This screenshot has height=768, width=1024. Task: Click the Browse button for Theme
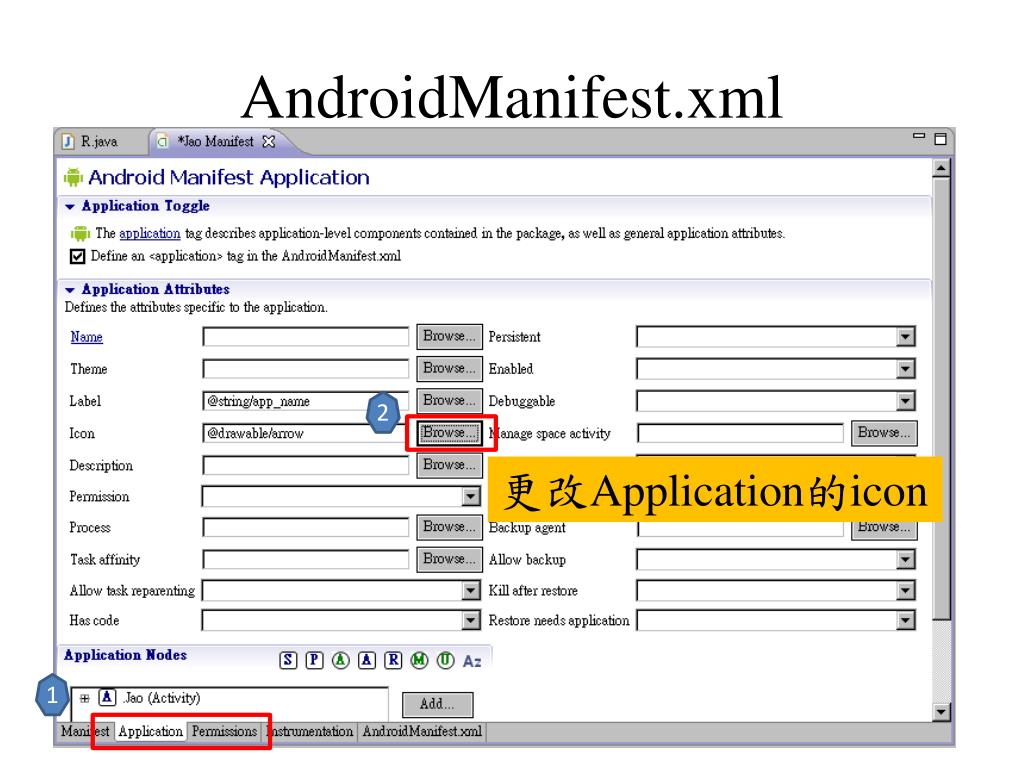449,368
